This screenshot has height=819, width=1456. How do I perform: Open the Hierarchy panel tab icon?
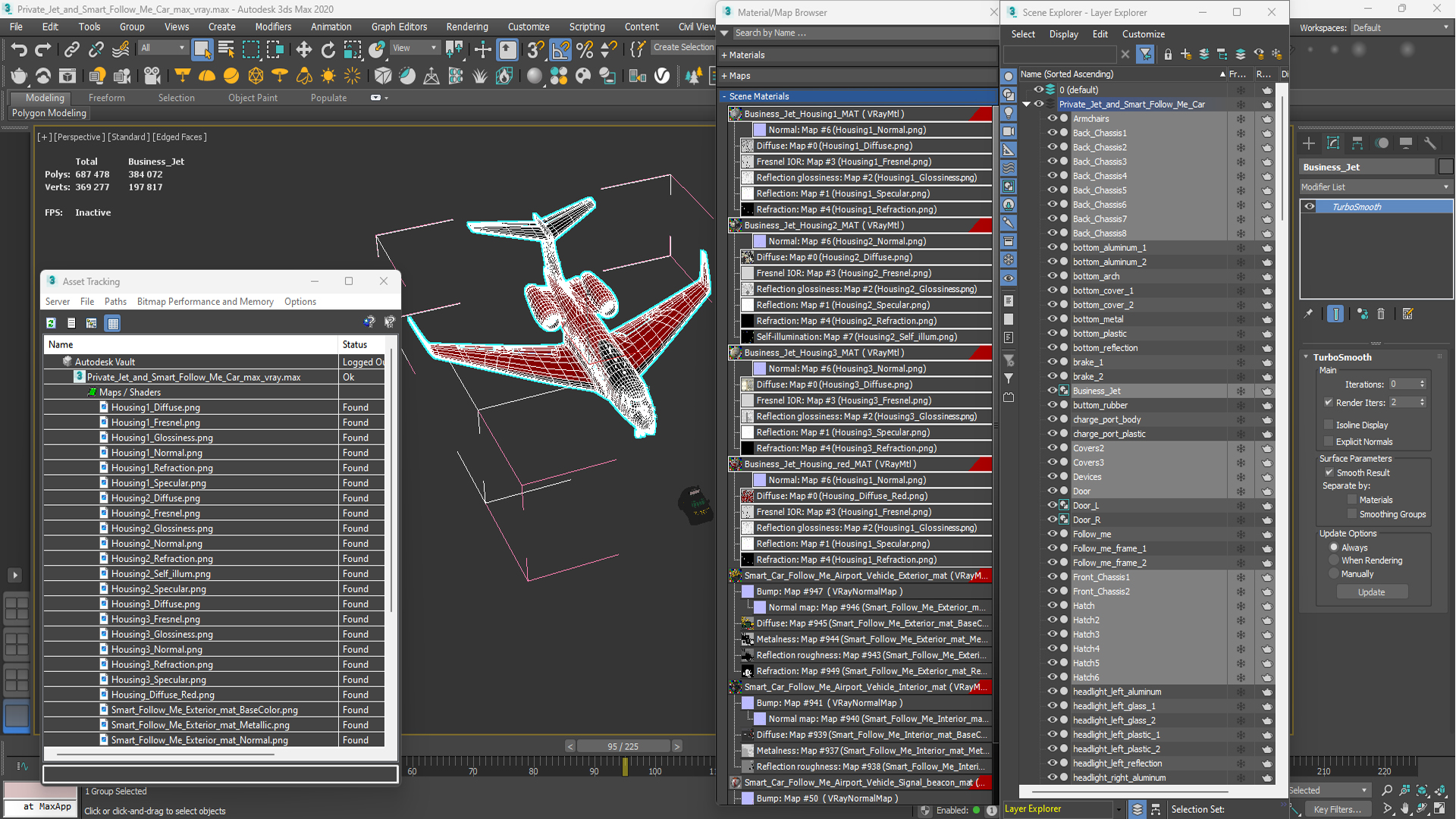[1357, 143]
